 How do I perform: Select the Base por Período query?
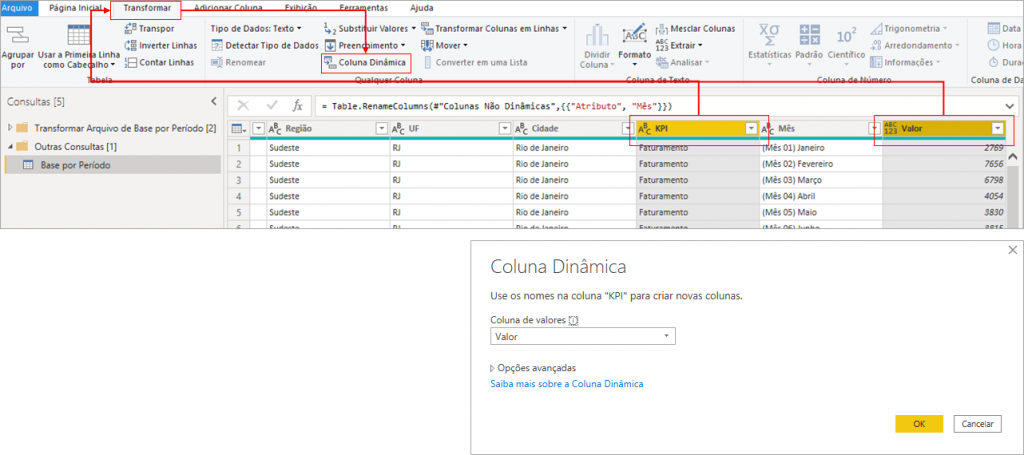(113, 165)
